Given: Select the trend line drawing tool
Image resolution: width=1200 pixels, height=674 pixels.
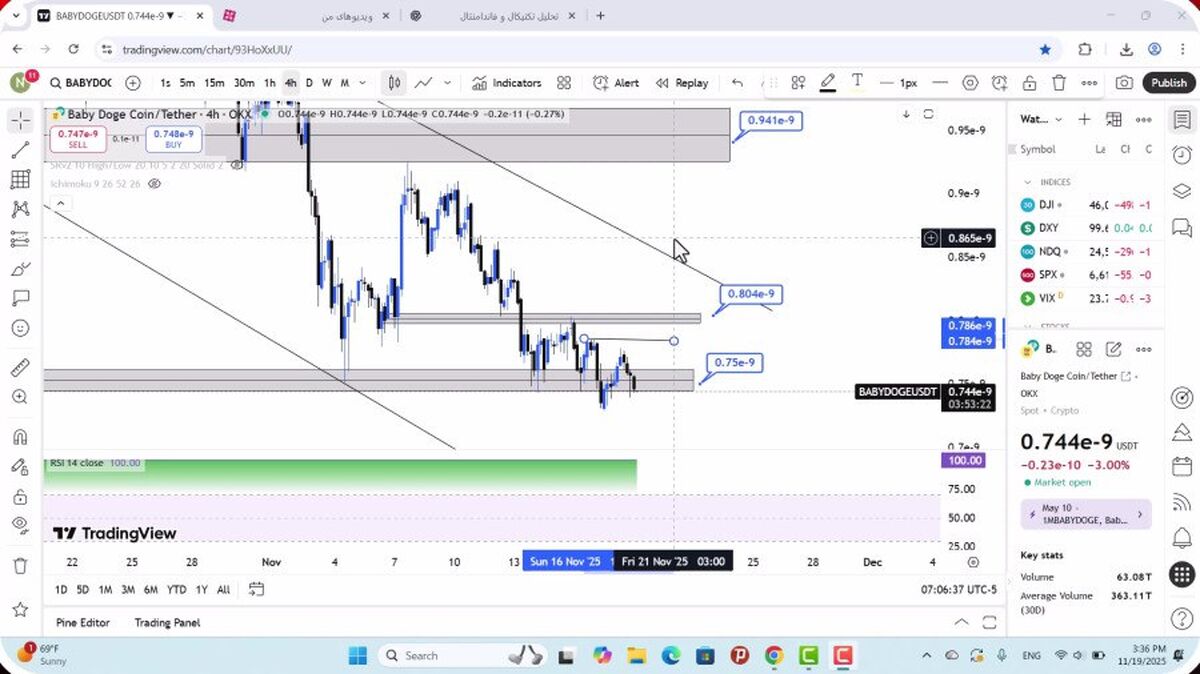Looking at the screenshot, I should tap(20, 150).
